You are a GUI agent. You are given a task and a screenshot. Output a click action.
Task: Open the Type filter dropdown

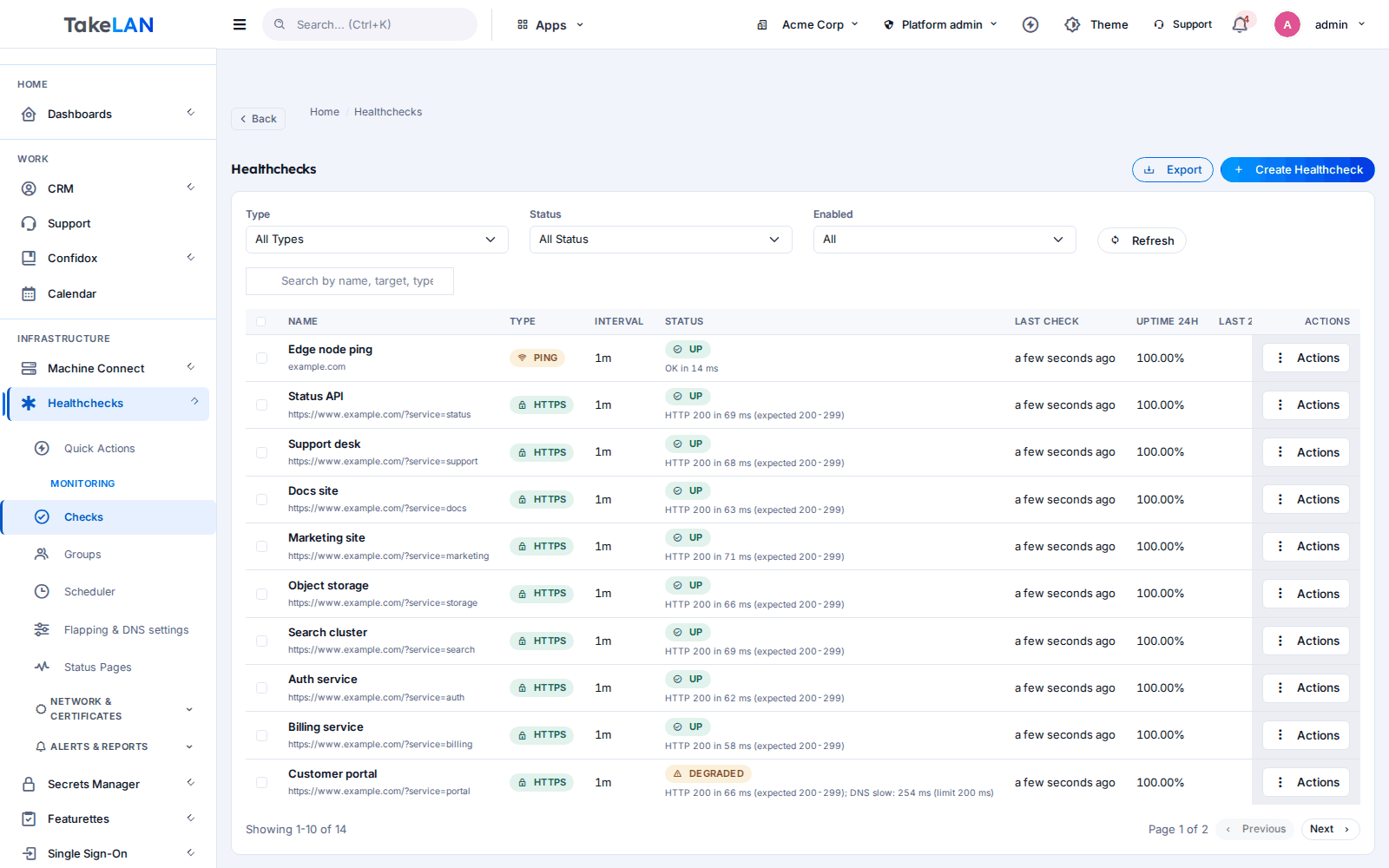pos(377,240)
